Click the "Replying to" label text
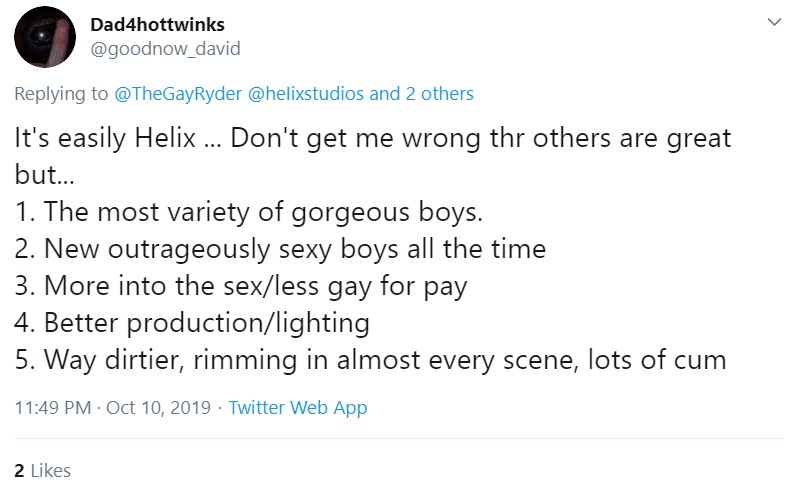 pyautogui.click(x=61, y=94)
